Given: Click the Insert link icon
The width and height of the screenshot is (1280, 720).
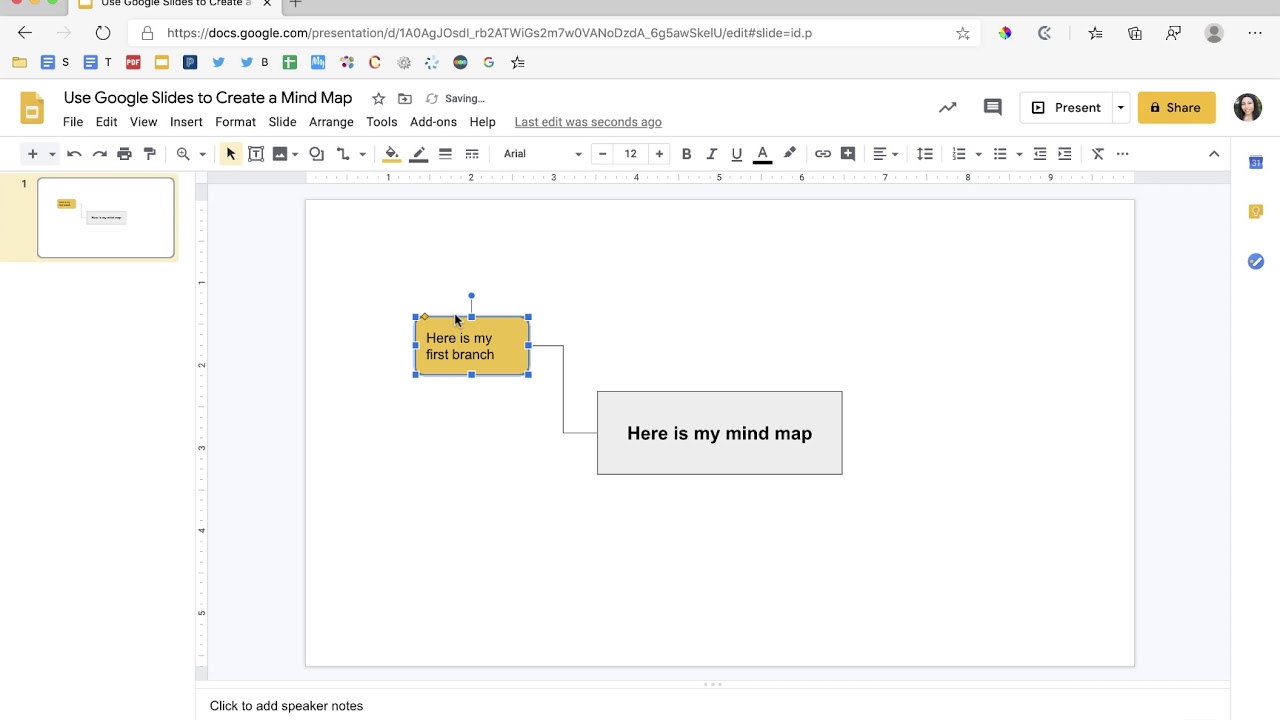Looking at the screenshot, I should coord(823,154).
